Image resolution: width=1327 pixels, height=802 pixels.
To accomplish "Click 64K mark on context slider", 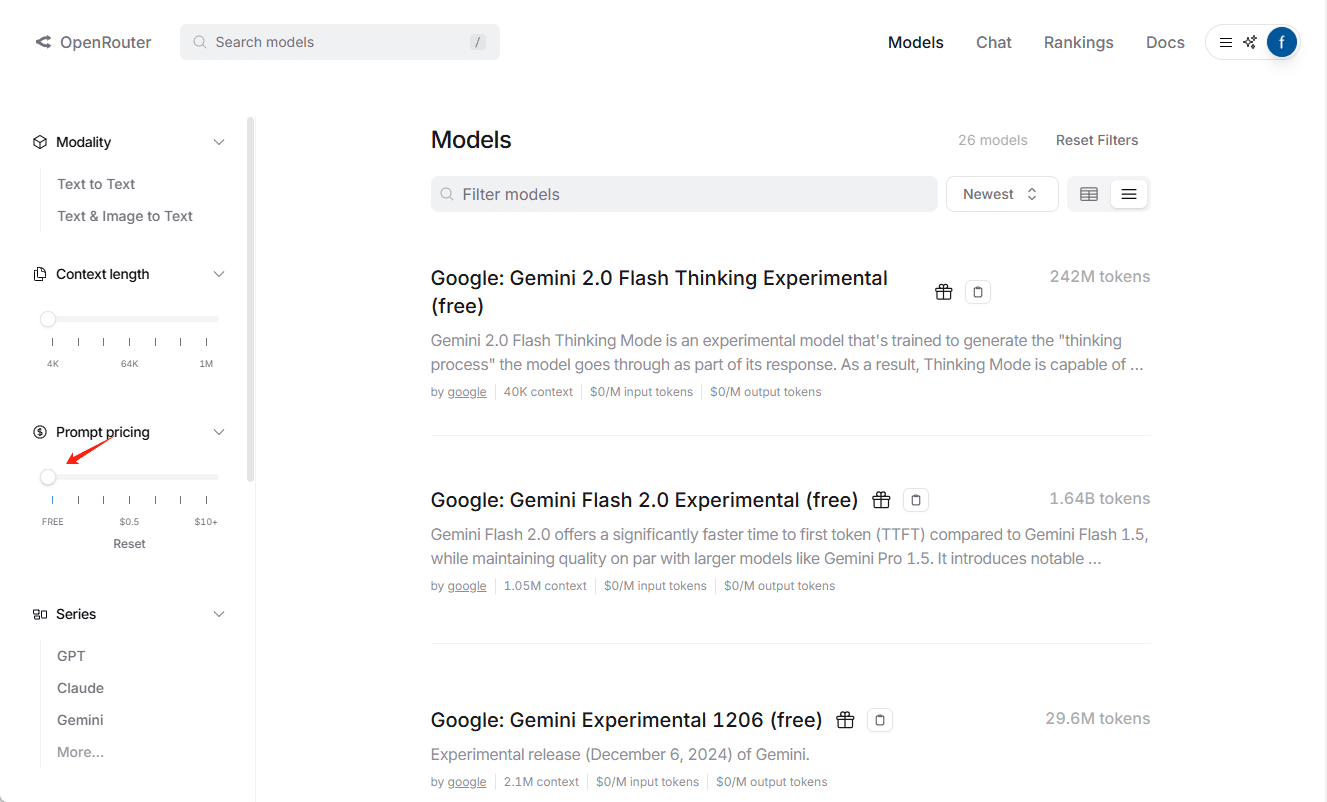I will [129, 364].
